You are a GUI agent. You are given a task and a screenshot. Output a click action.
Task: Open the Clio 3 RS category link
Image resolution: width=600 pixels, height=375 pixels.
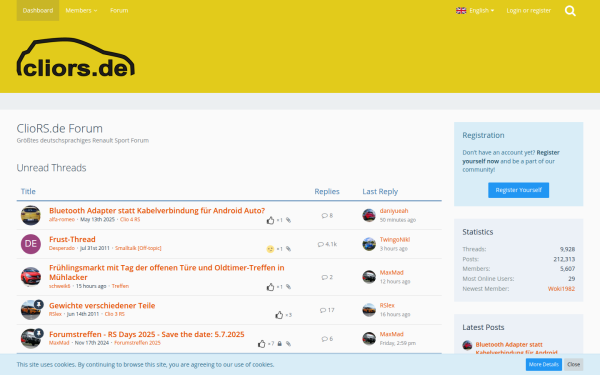pyautogui.click(x=115, y=314)
